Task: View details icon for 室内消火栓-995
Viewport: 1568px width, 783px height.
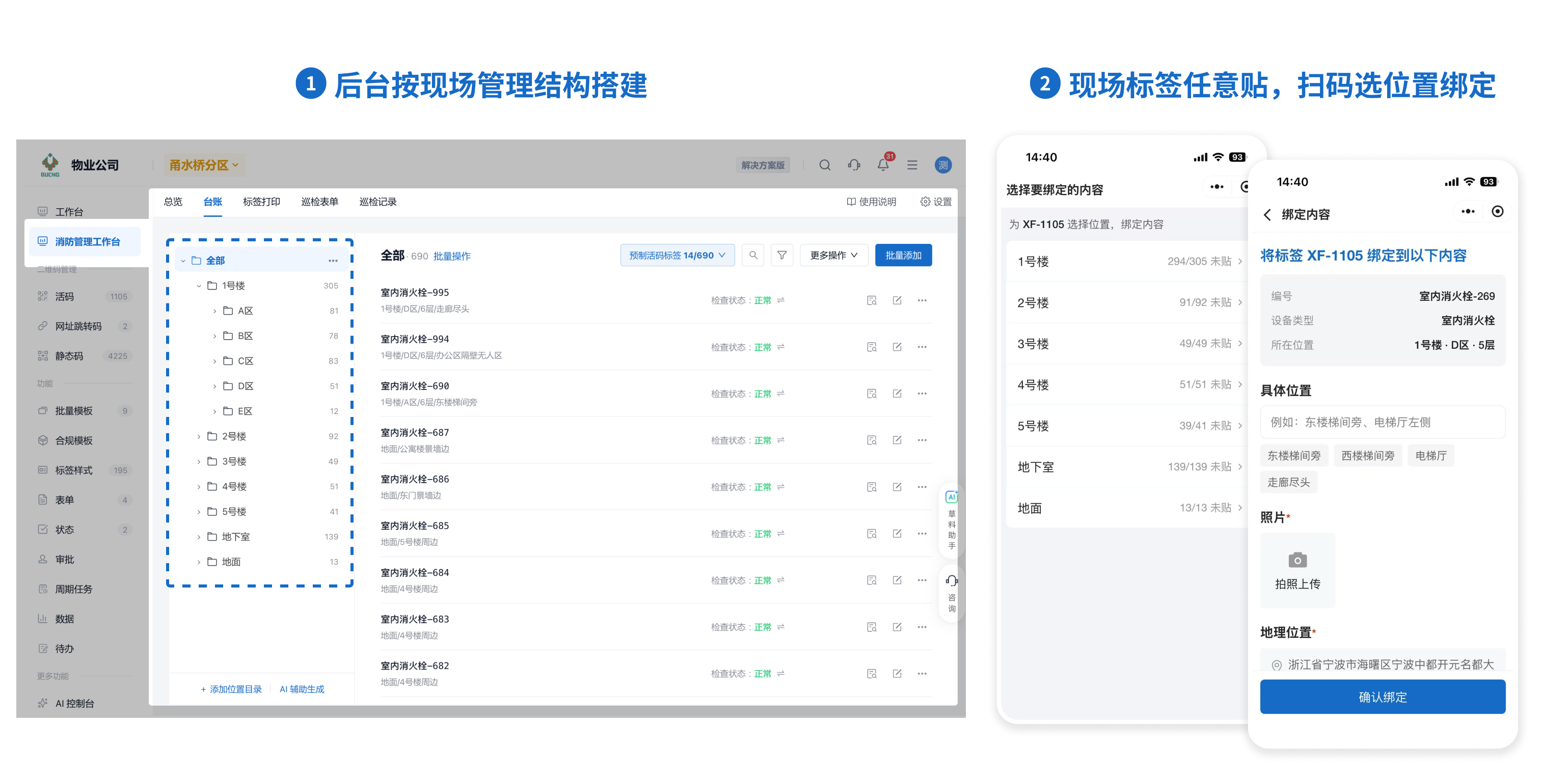Action: (872, 300)
